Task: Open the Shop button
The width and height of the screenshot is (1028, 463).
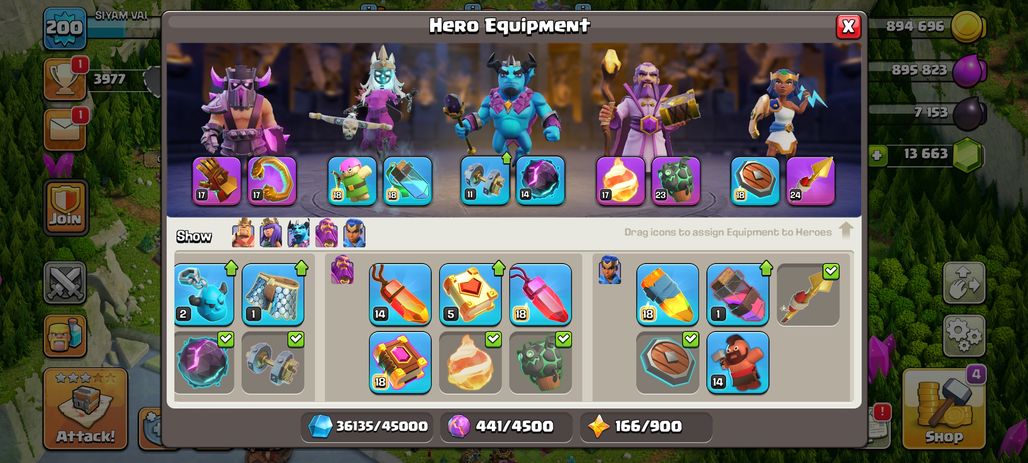Action: [x=944, y=409]
